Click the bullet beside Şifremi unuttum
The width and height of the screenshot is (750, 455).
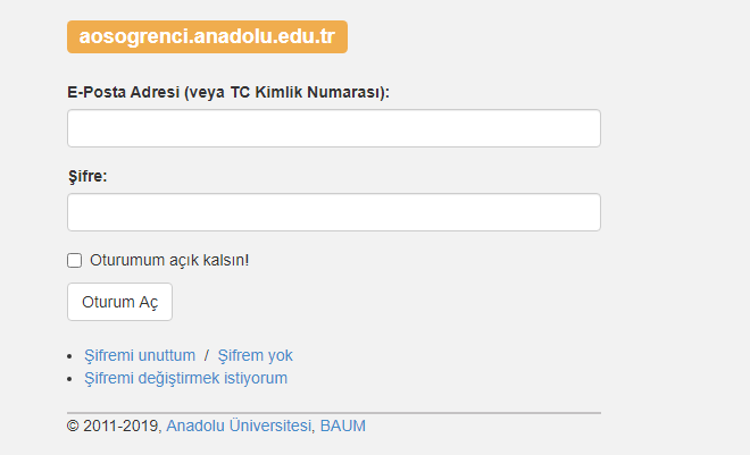tap(70, 356)
